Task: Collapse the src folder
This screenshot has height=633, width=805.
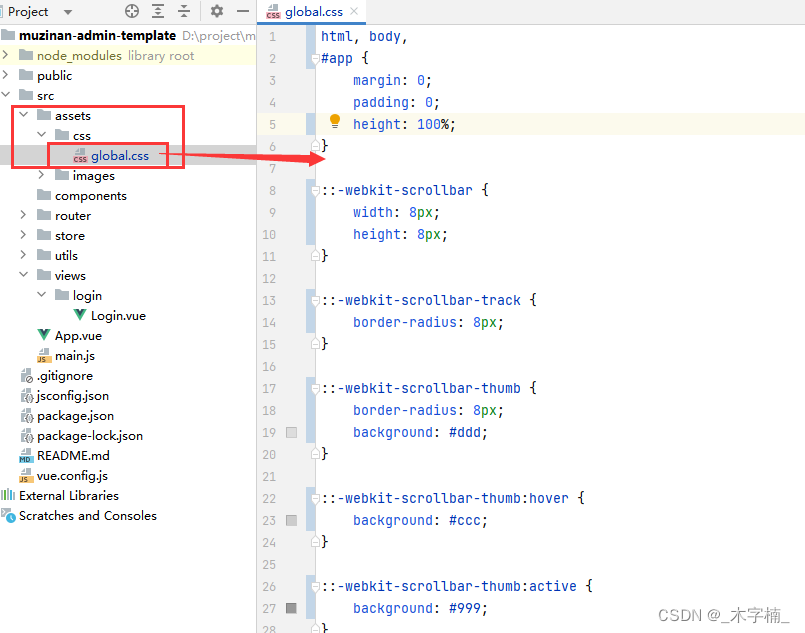Action: [6, 95]
